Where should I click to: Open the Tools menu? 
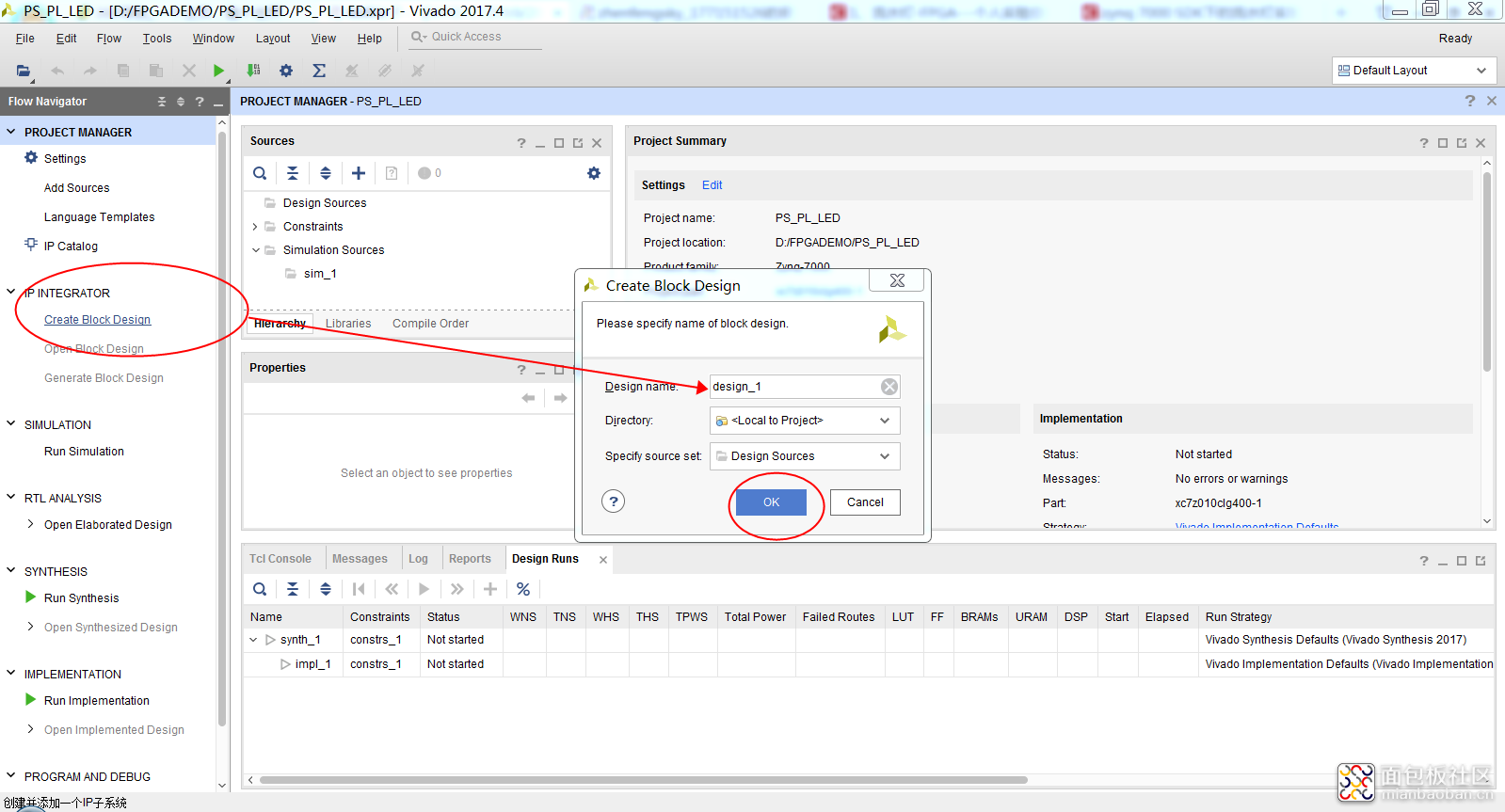point(157,39)
